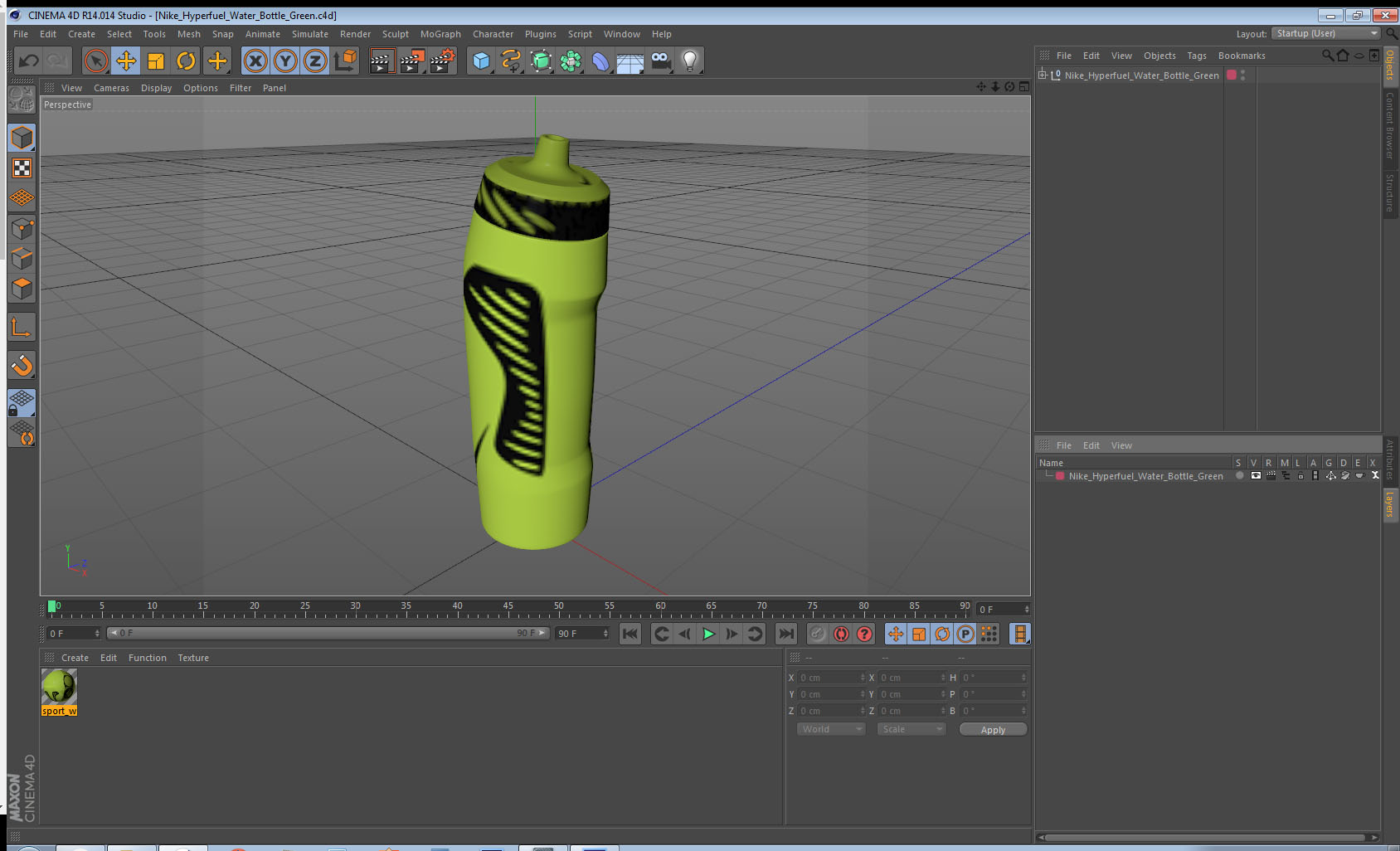Play animation forward
The height and width of the screenshot is (851, 1400).
pyautogui.click(x=708, y=635)
